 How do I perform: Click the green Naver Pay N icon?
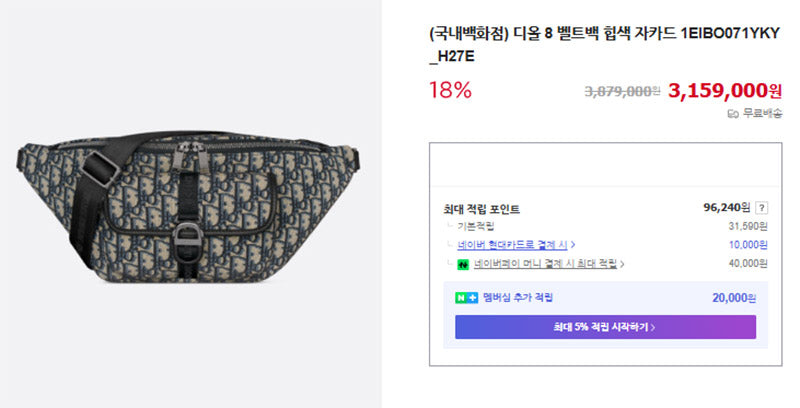(x=463, y=264)
